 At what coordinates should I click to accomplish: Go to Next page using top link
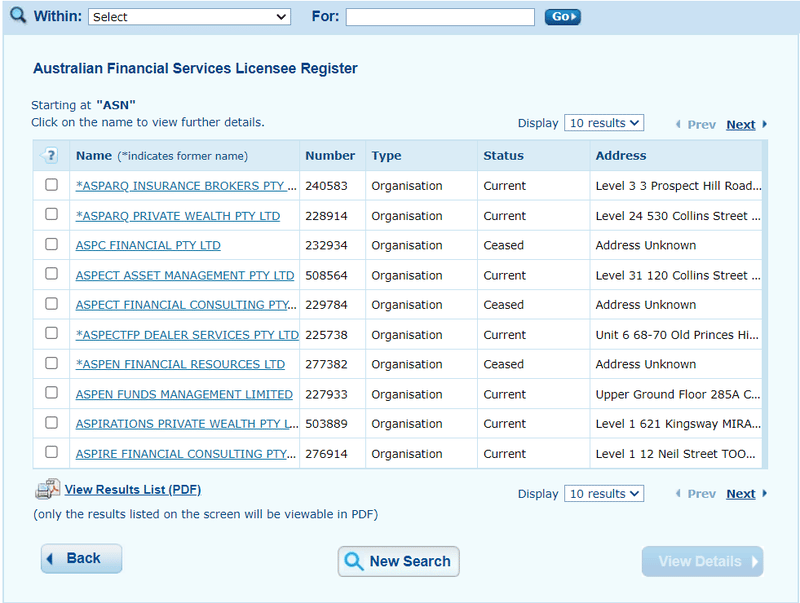pos(740,124)
